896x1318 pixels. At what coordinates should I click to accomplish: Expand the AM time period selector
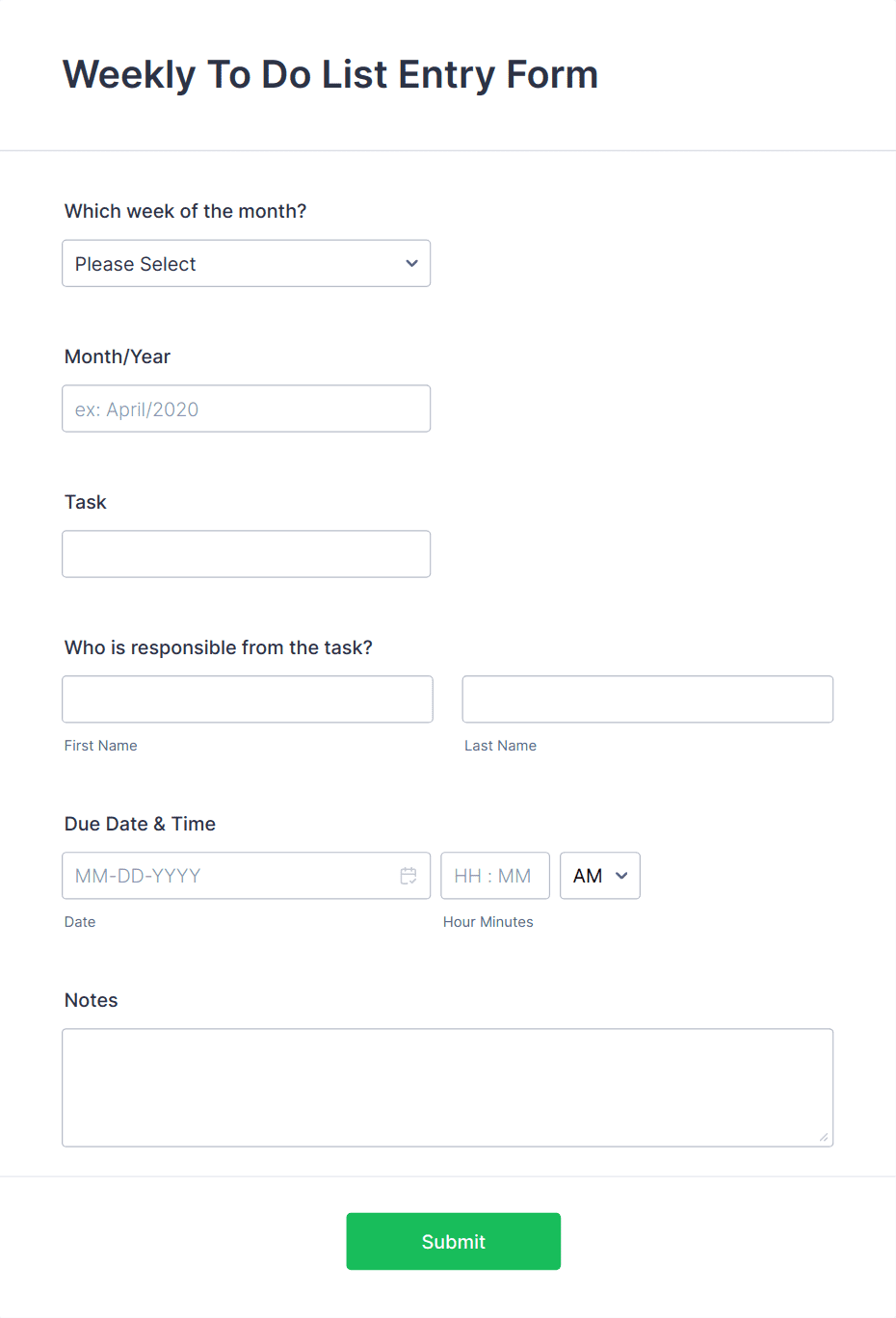[x=600, y=876]
